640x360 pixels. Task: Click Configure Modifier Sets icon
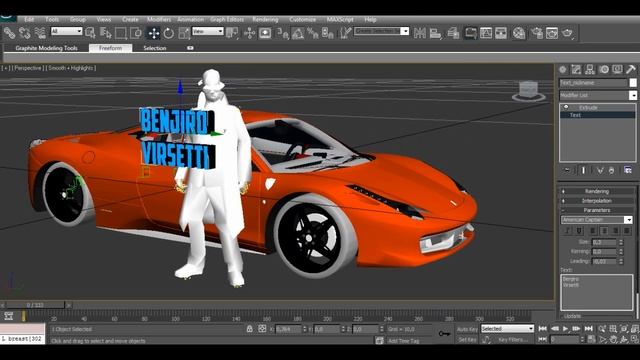tap(628, 170)
